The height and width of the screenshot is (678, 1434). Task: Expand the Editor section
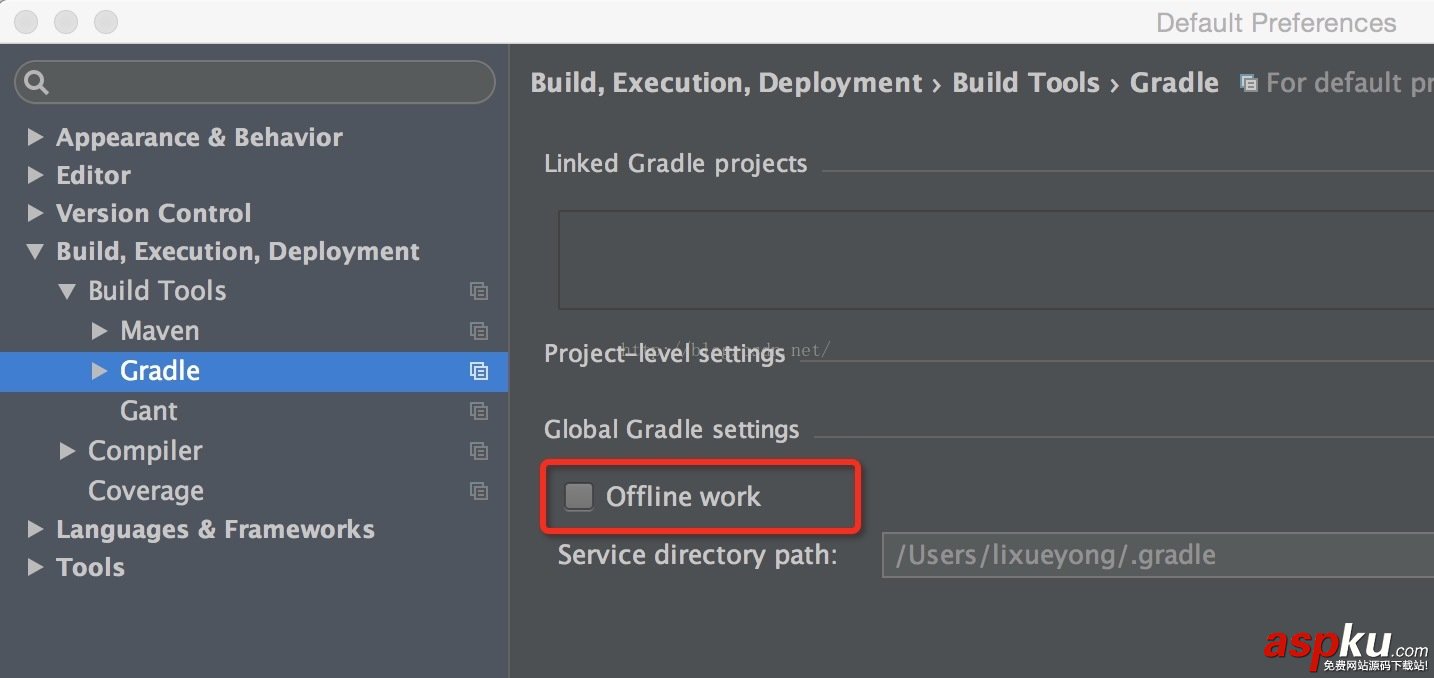[36, 175]
